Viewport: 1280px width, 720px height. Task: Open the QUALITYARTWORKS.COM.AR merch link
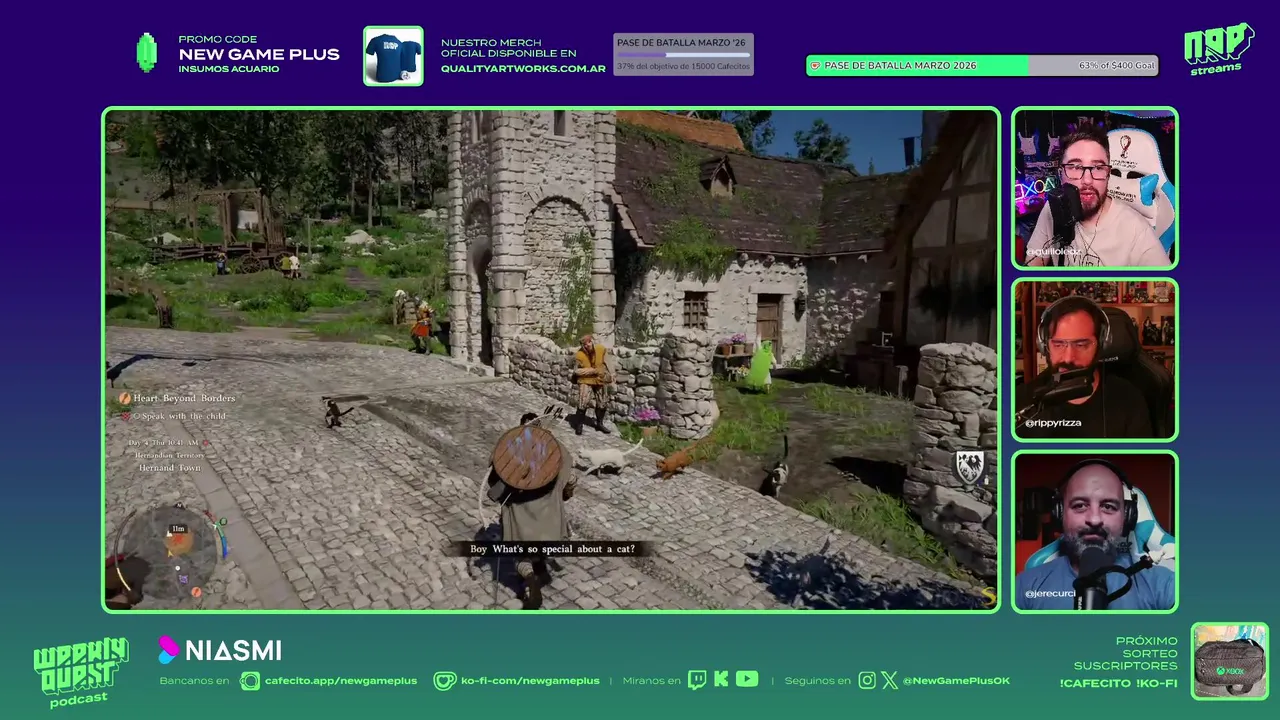click(x=523, y=69)
